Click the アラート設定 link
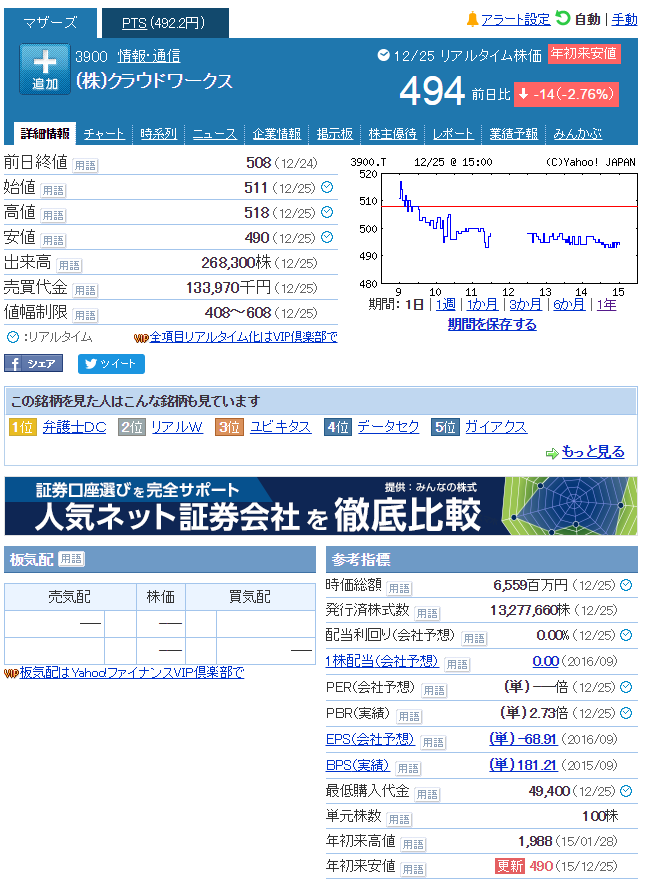The width and height of the screenshot is (652, 879). click(516, 20)
